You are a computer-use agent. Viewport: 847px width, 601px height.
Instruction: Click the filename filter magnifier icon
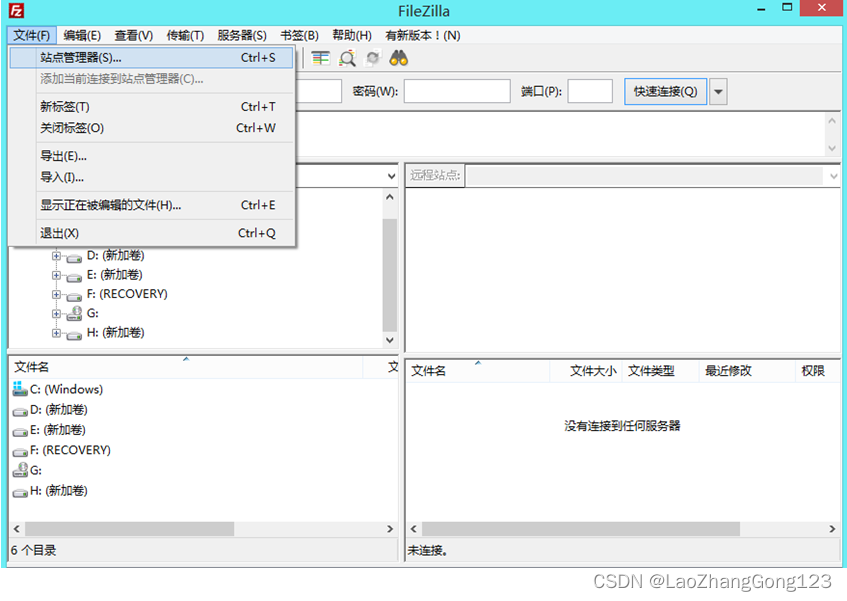[x=347, y=58]
